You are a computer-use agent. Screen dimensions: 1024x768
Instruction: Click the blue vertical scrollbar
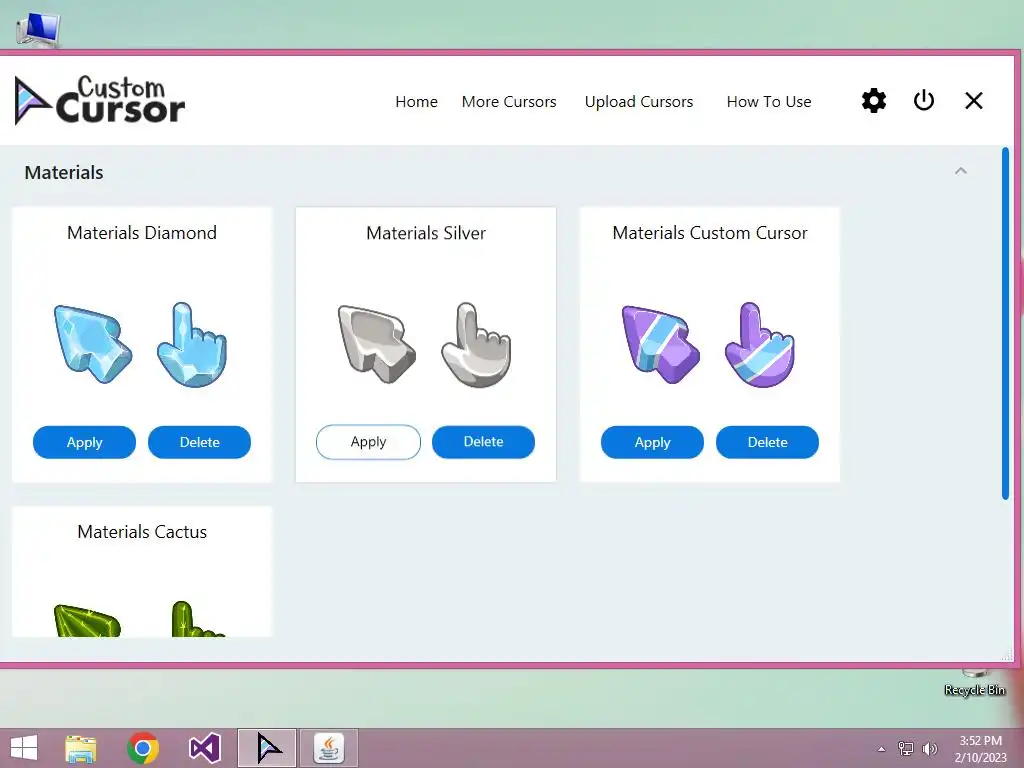pyautogui.click(x=1006, y=323)
